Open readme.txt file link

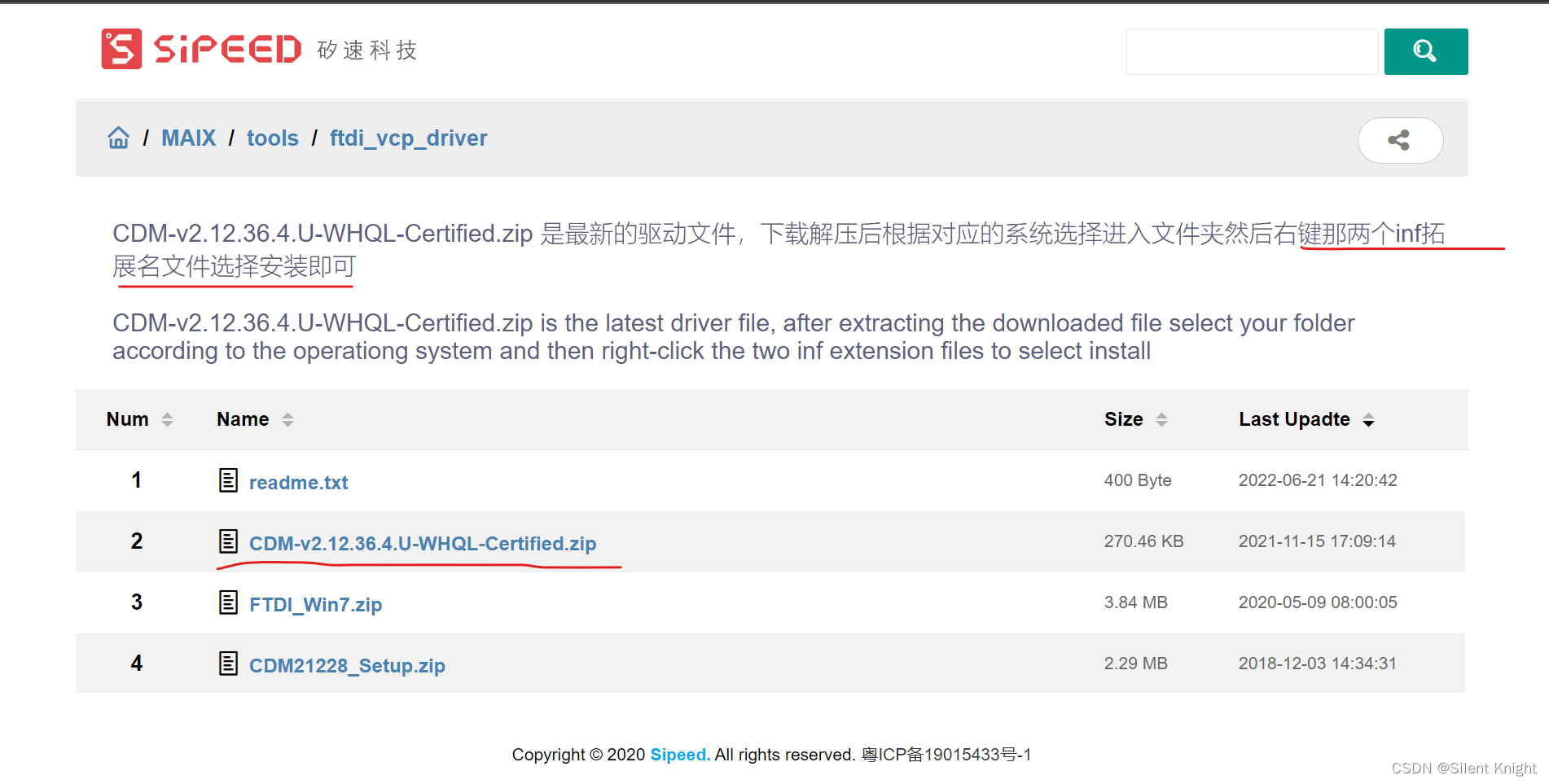(x=298, y=482)
